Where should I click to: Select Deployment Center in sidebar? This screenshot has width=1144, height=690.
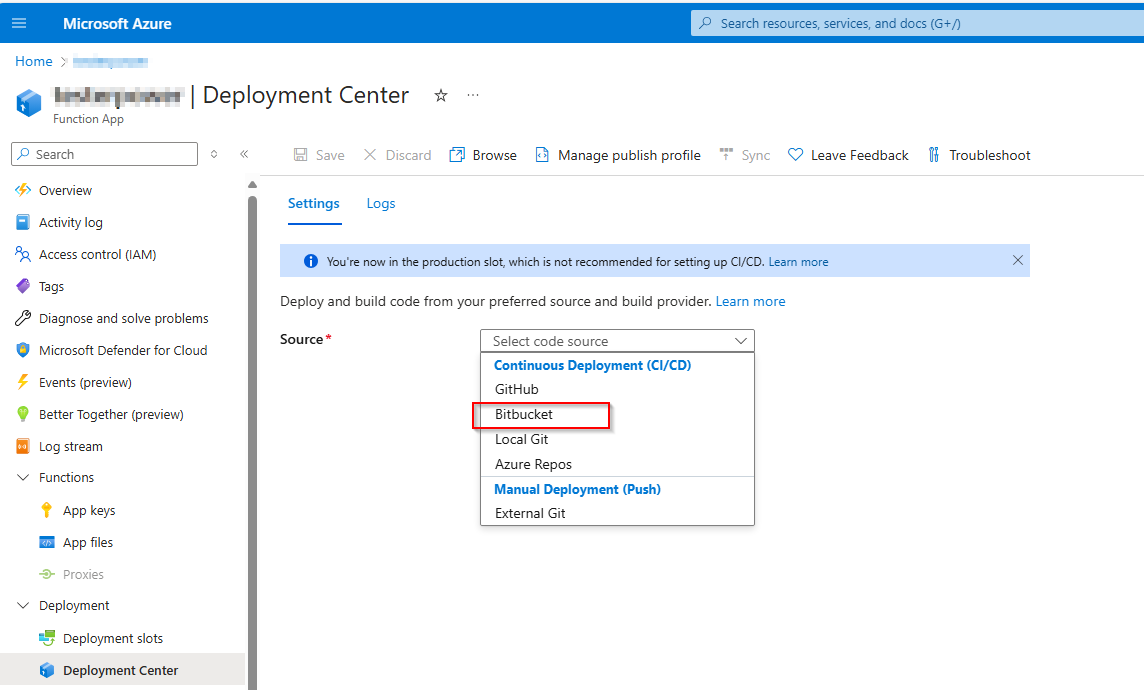123,670
